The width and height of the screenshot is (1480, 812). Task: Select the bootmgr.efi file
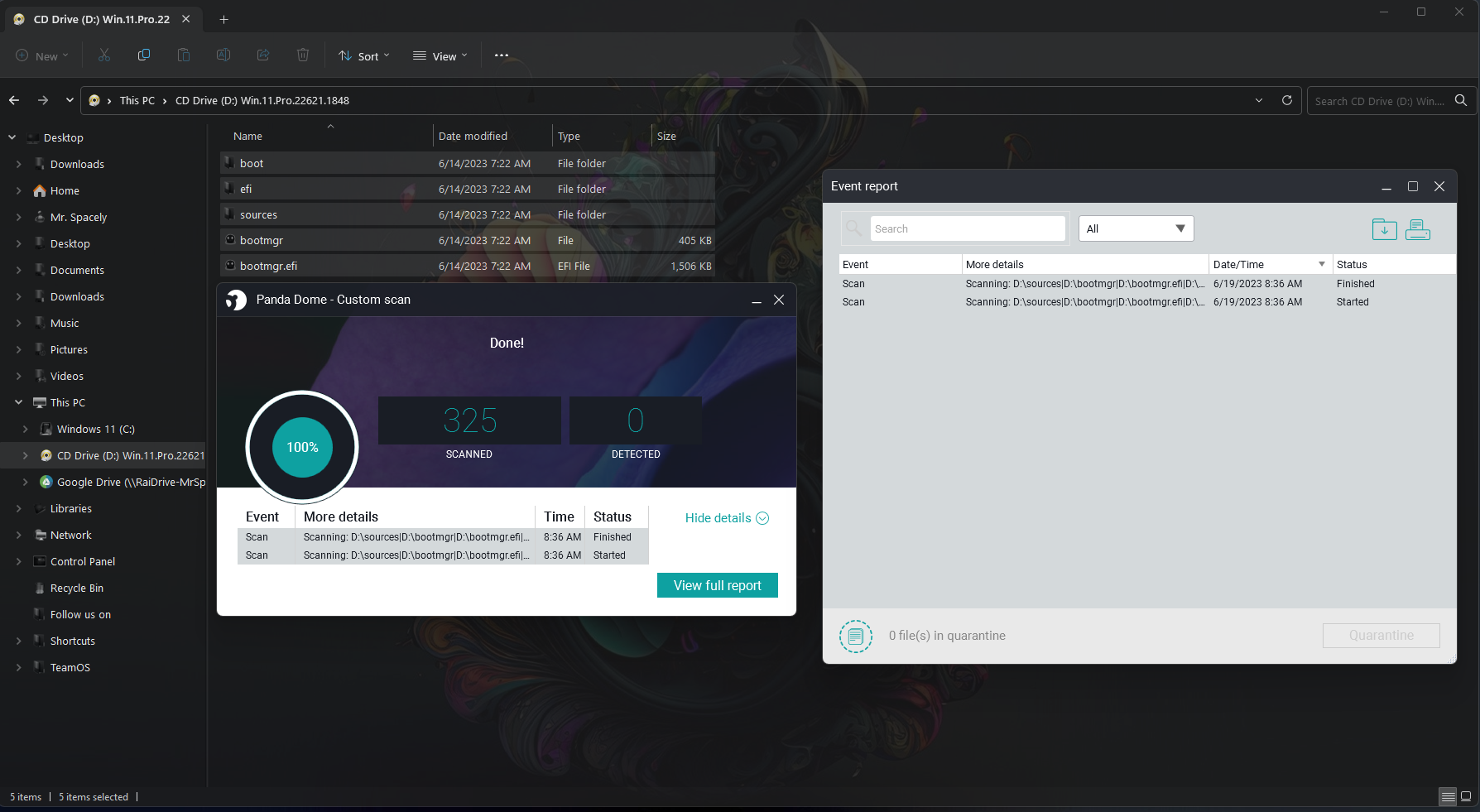click(468, 266)
